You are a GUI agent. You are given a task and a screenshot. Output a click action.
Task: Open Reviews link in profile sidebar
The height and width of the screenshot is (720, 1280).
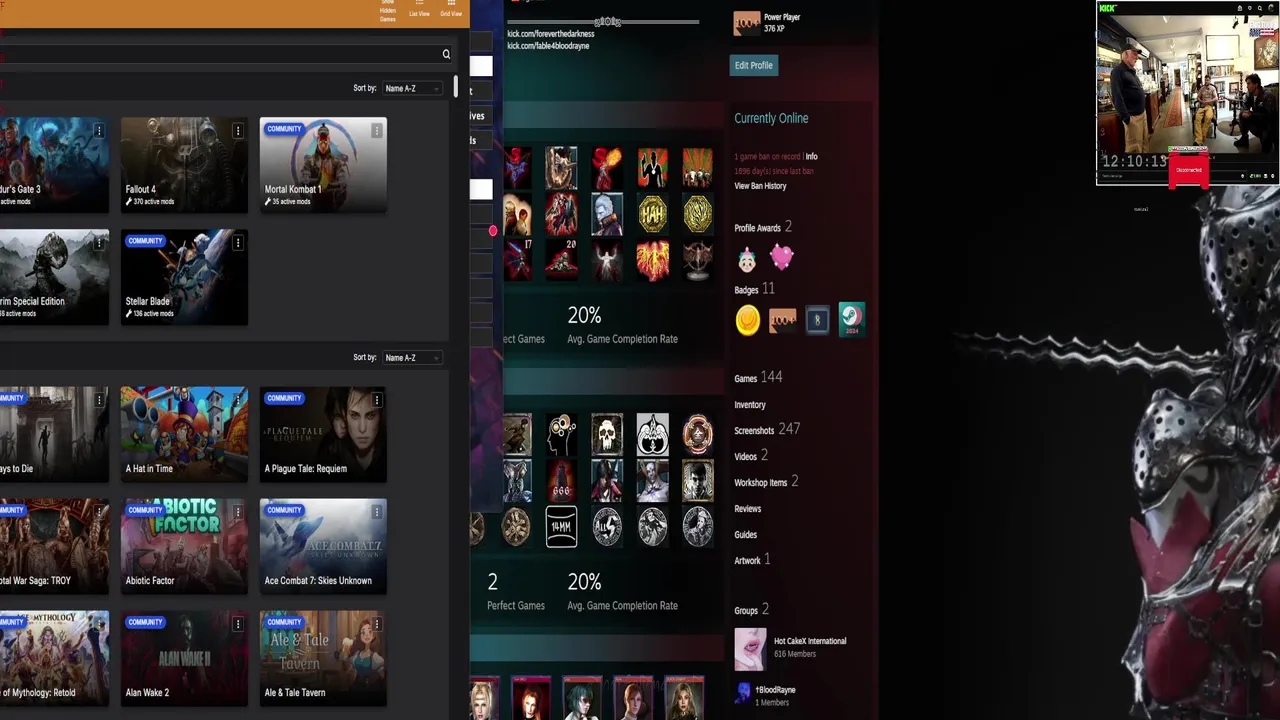click(748, 509)
